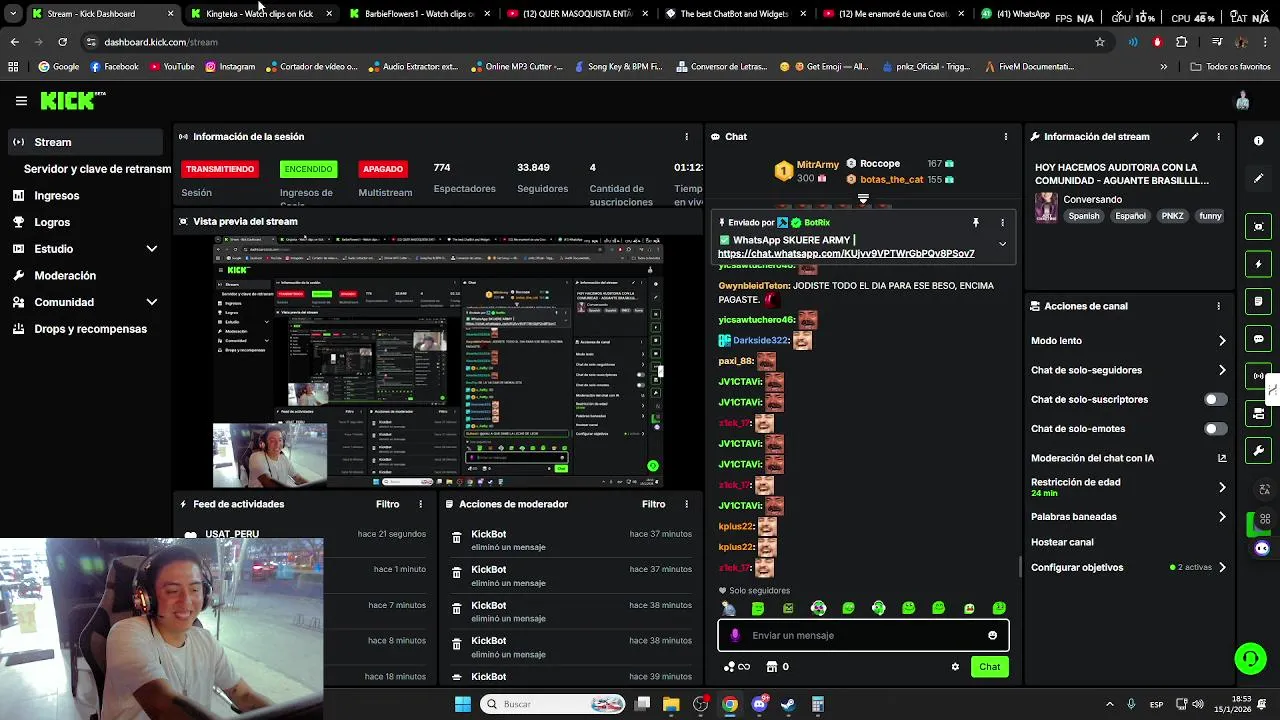Click the Enviar un mensaje input field
This screenshot has height=720, width=1280.
pyautogui.click(x=863, y=635)
